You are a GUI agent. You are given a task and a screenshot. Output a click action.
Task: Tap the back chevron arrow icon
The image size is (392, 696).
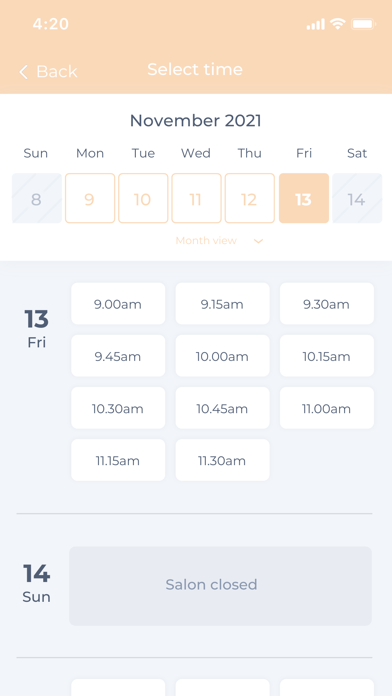tap(24, 72)
